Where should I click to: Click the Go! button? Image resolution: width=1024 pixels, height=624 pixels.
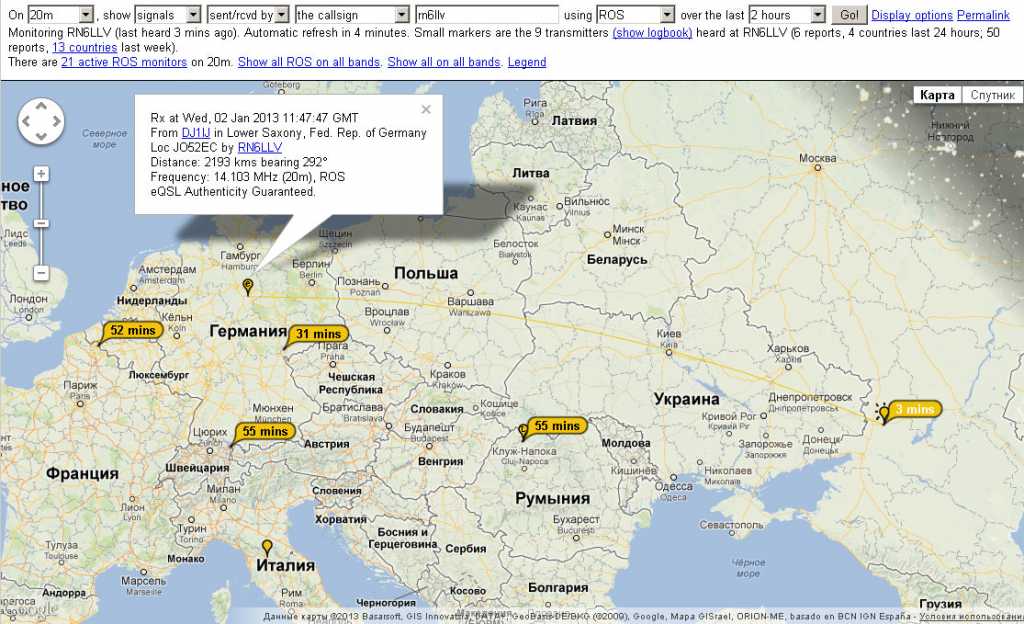point(849,15)
